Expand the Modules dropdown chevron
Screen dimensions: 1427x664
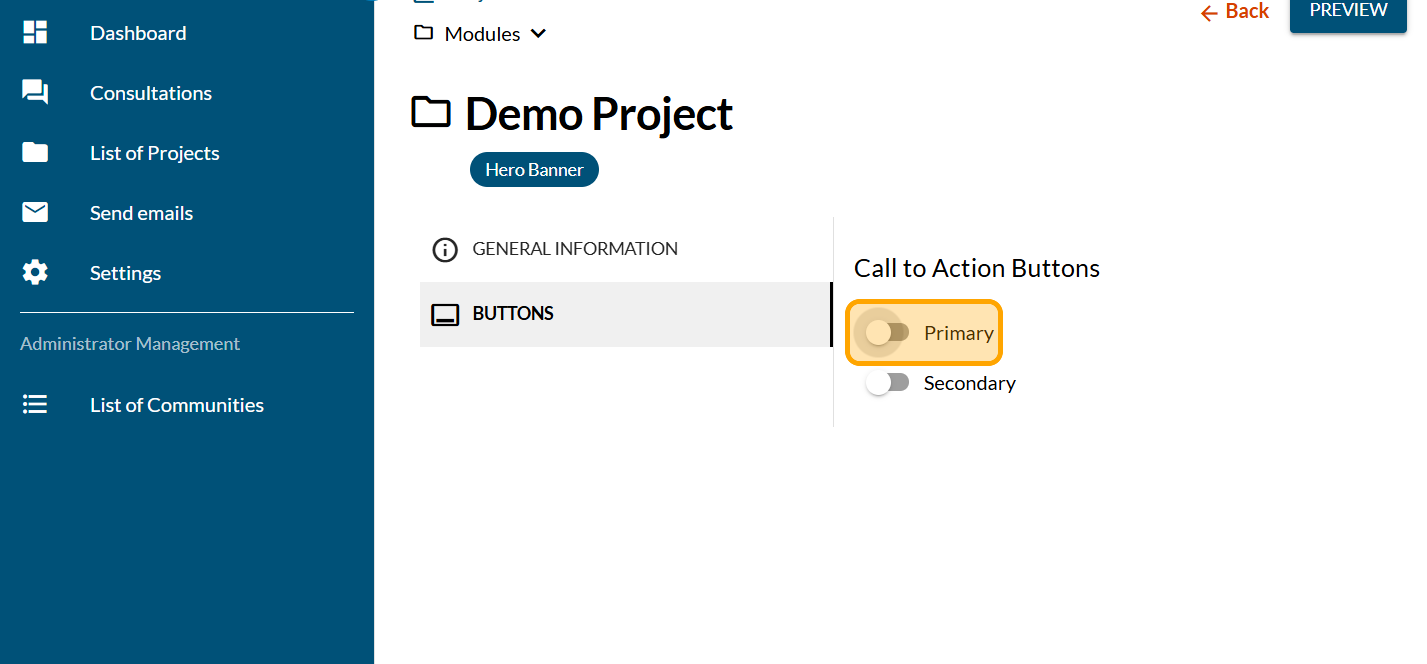pos(538,34)
